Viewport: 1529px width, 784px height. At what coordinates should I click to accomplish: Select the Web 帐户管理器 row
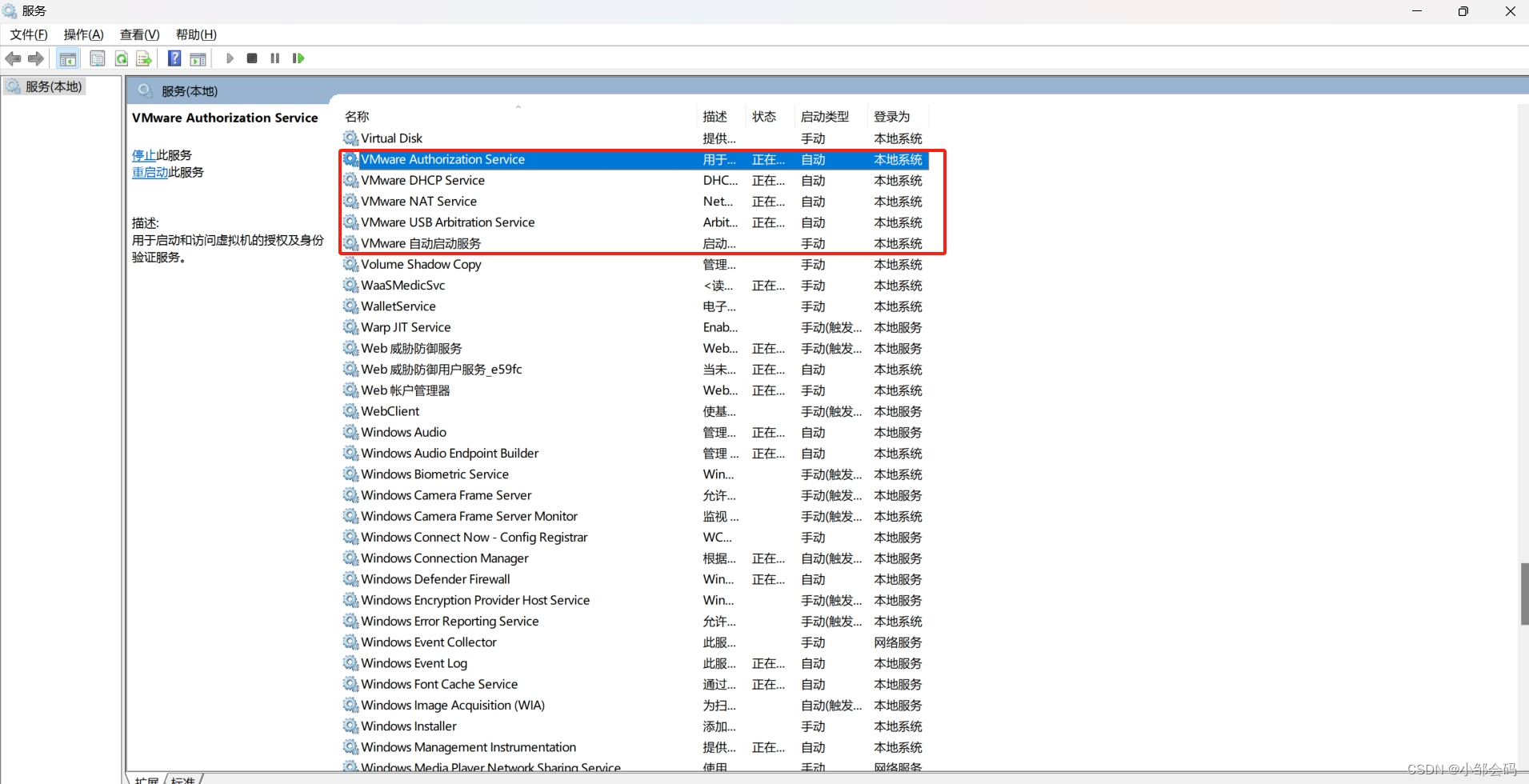[634, 390]
